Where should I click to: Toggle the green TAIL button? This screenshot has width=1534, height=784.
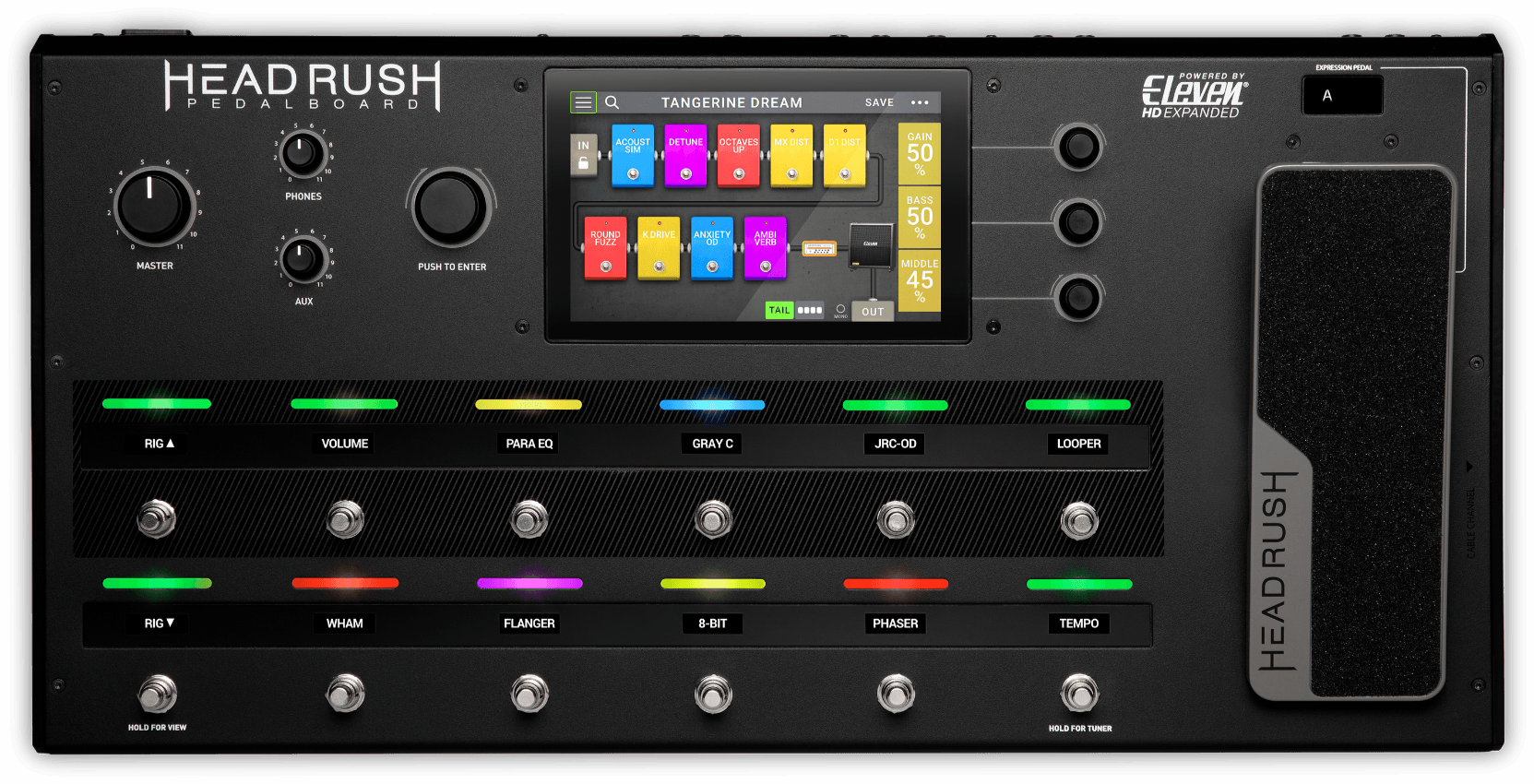point(779,310)
